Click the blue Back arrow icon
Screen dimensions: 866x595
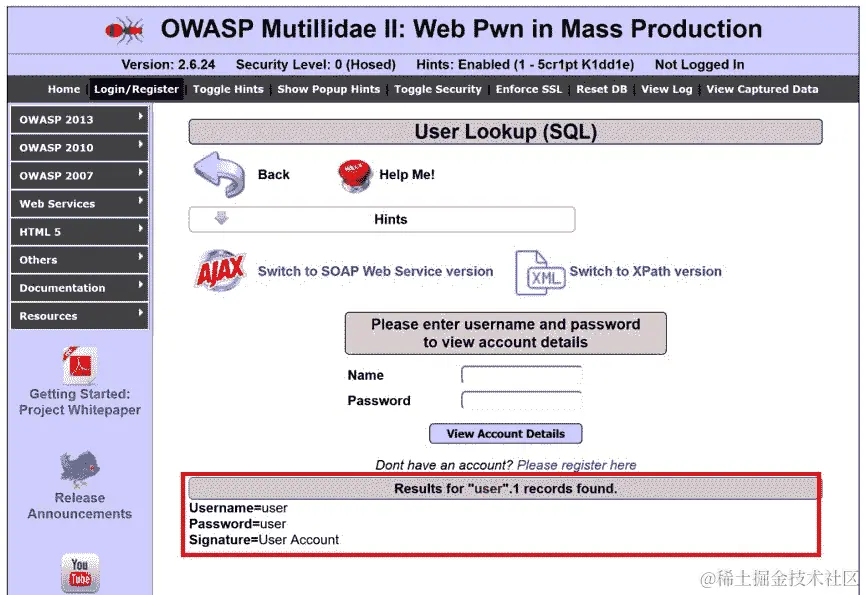click(x=219, y=175)
